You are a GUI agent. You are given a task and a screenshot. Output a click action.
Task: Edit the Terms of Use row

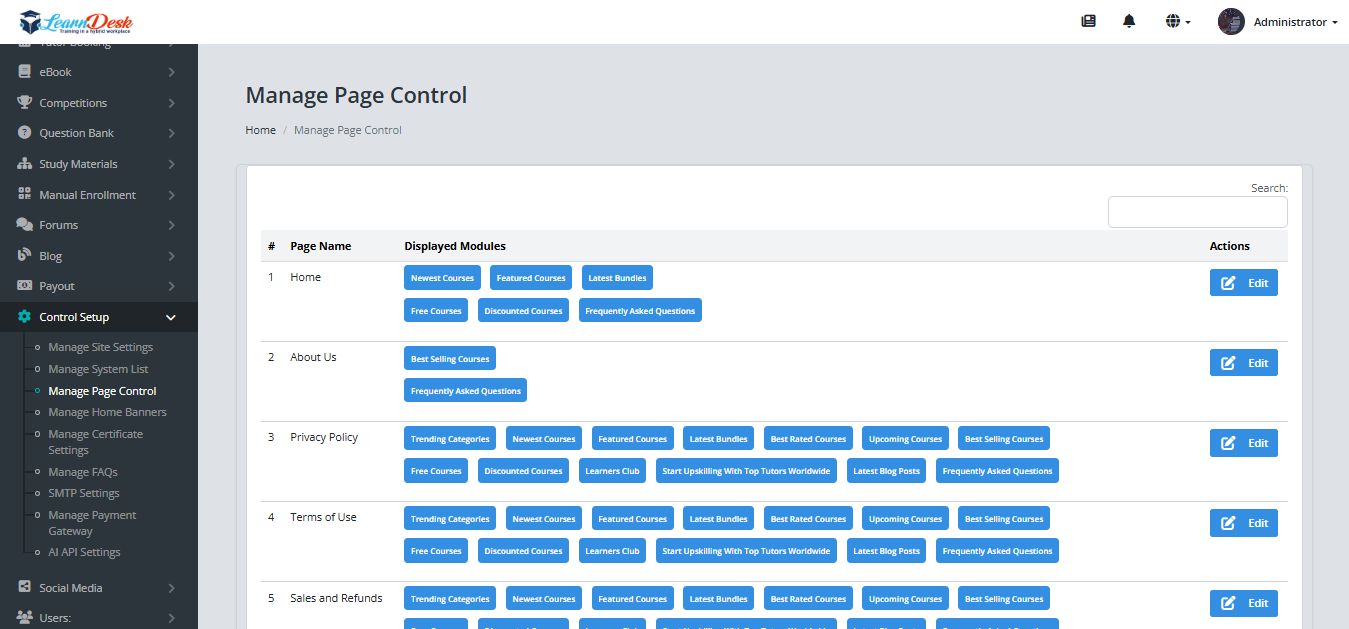pos(1244,523)
